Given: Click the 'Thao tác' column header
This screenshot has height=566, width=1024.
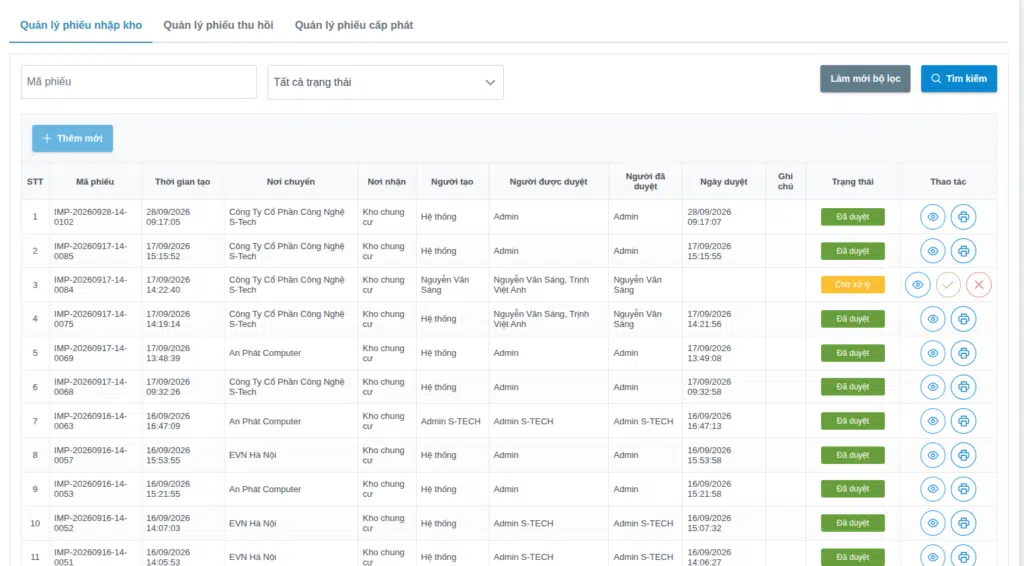Looking at the screenshot, I should pos(948,181).
